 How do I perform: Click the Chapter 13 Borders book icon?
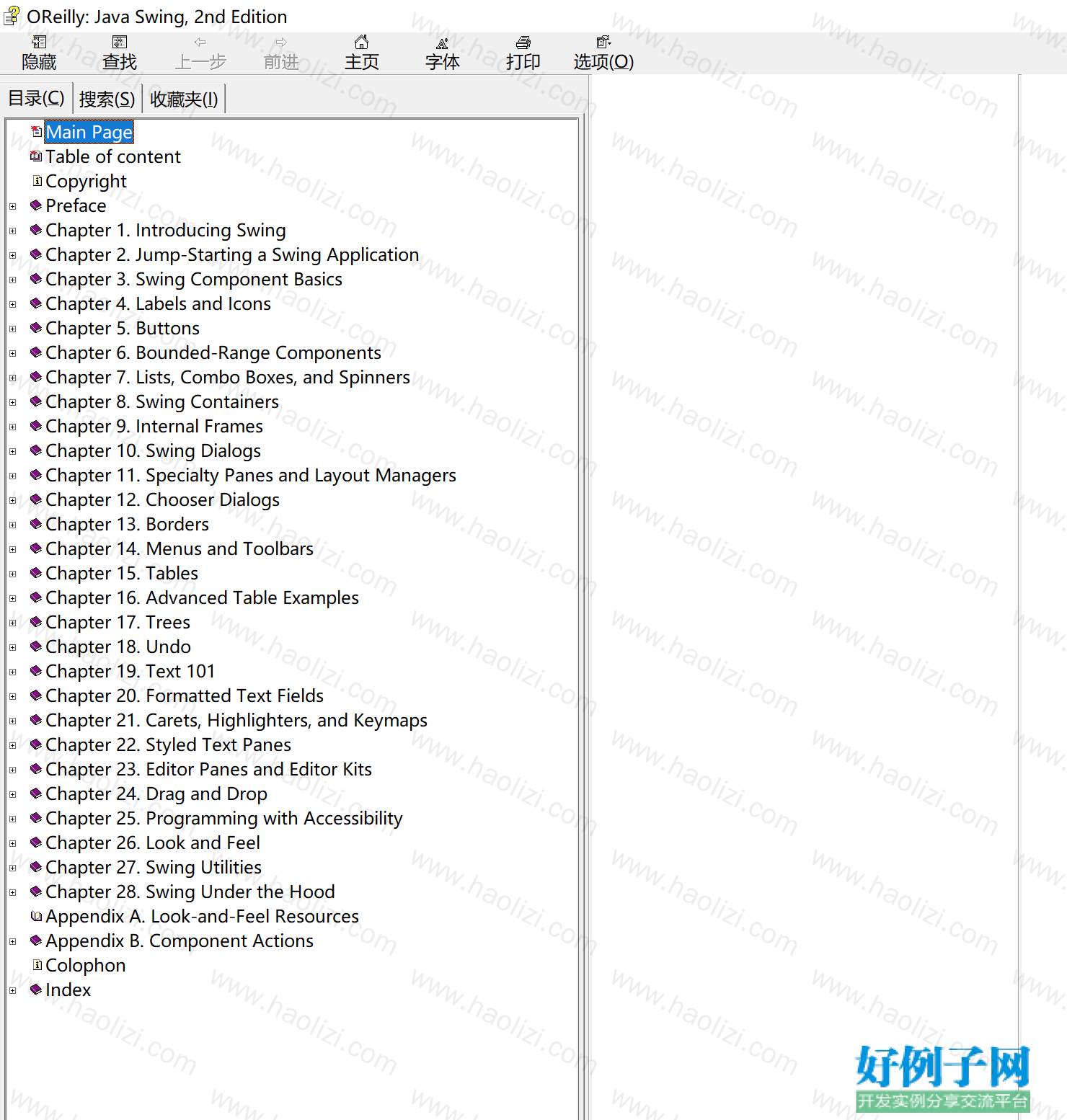tap(36, 524)
